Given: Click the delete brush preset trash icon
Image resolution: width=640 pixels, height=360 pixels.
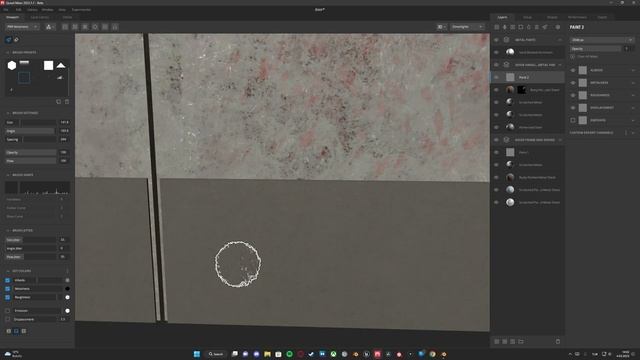Looking at the screenshot, I should 67,102.
